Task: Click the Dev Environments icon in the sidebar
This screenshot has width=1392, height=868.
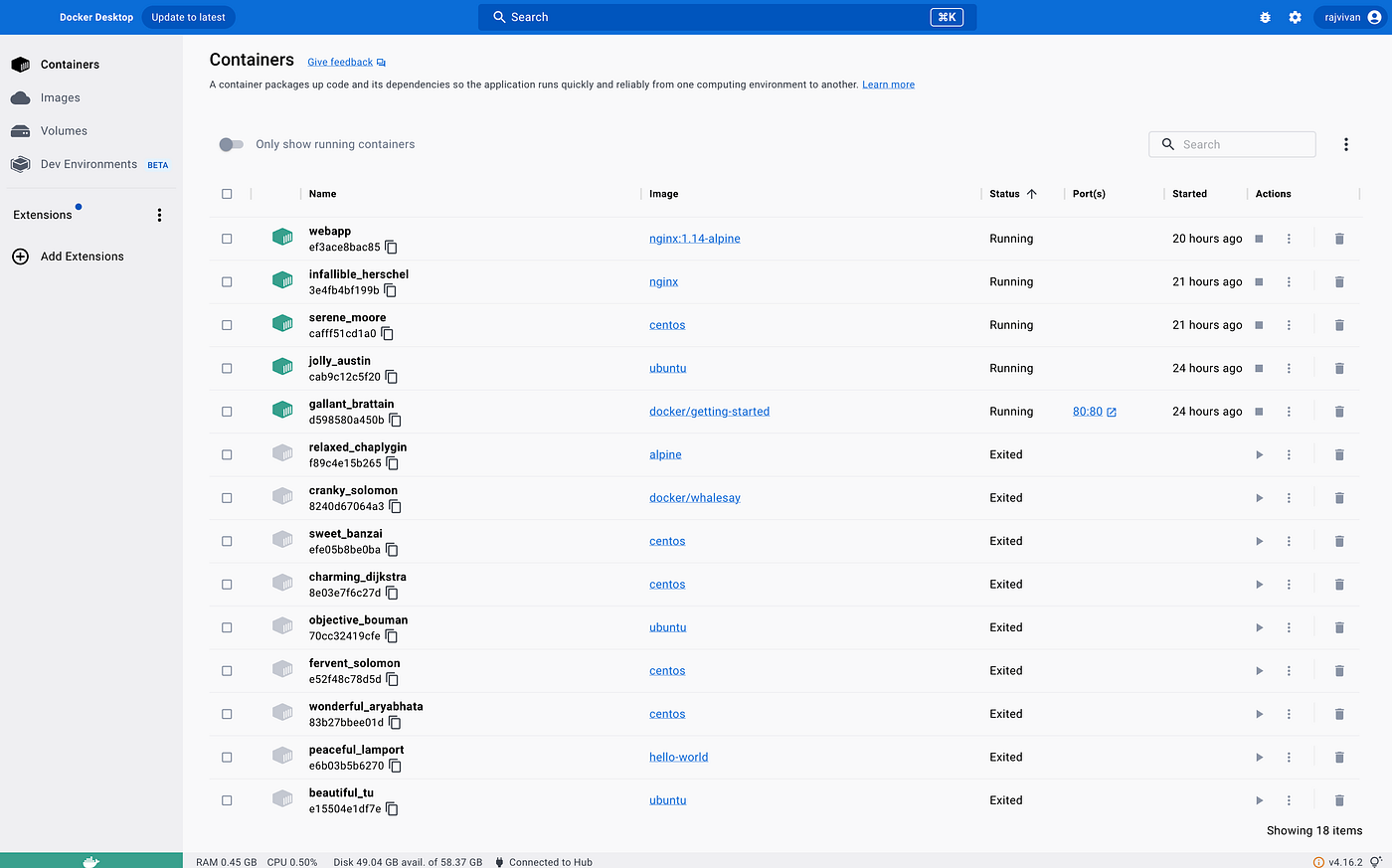Action: 20,164
